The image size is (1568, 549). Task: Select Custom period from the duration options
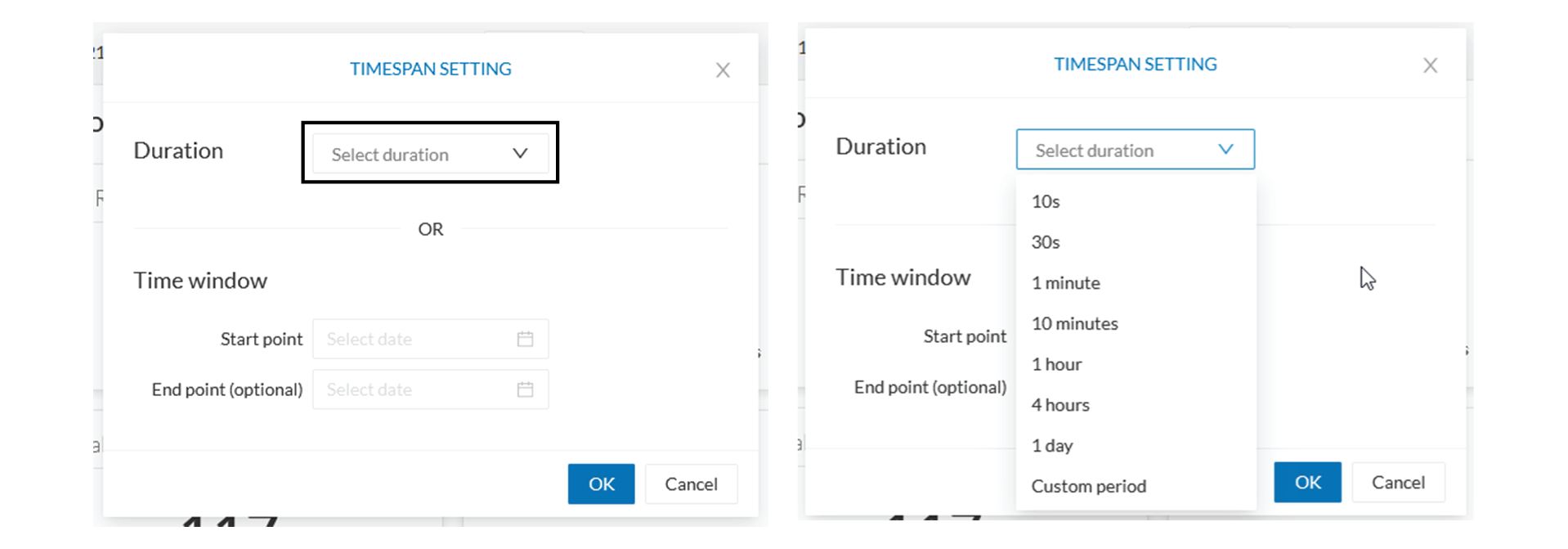[1088, 485]
